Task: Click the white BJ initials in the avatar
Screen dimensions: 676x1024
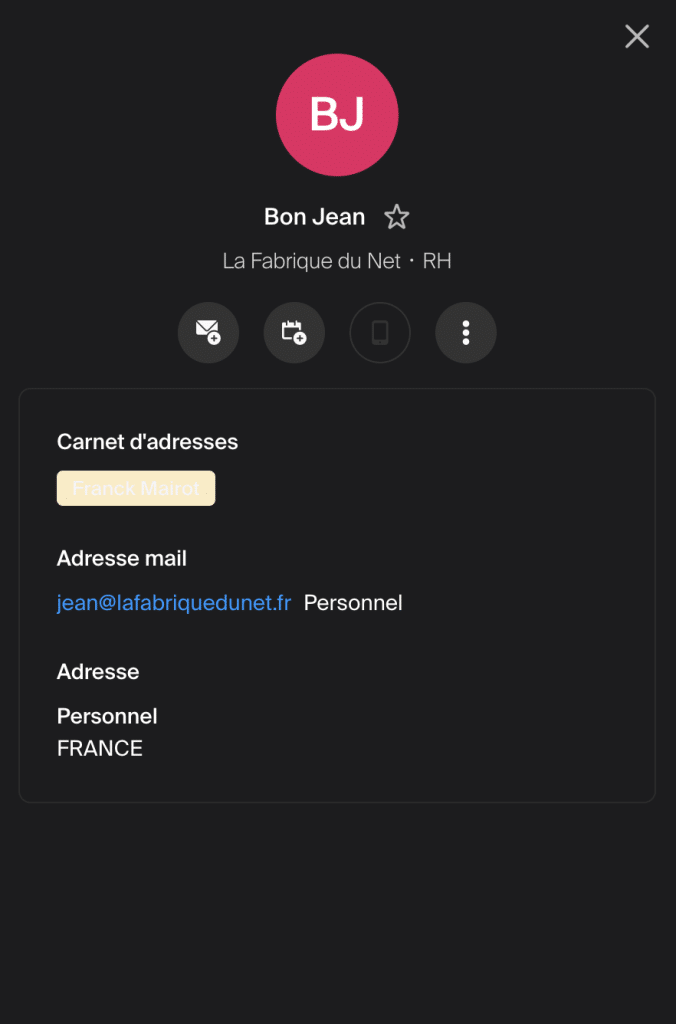Action: 337,115
